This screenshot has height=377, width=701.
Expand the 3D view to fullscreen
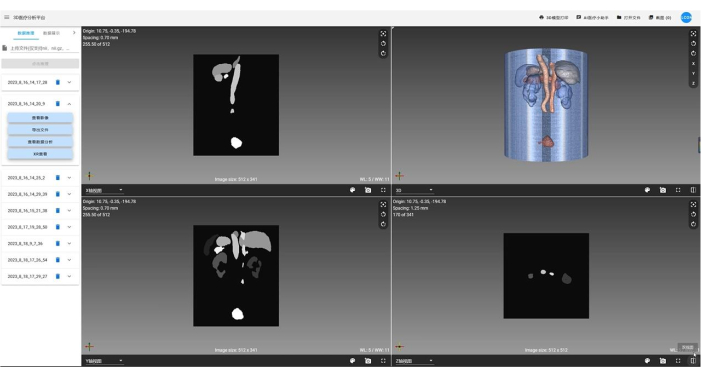click(x=678, y=190)
